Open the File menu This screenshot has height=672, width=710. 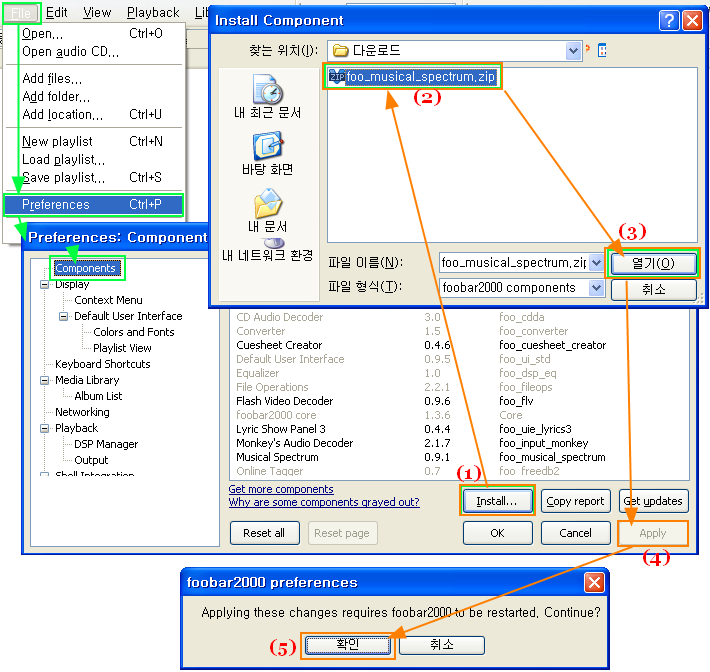tap(21, 13)
